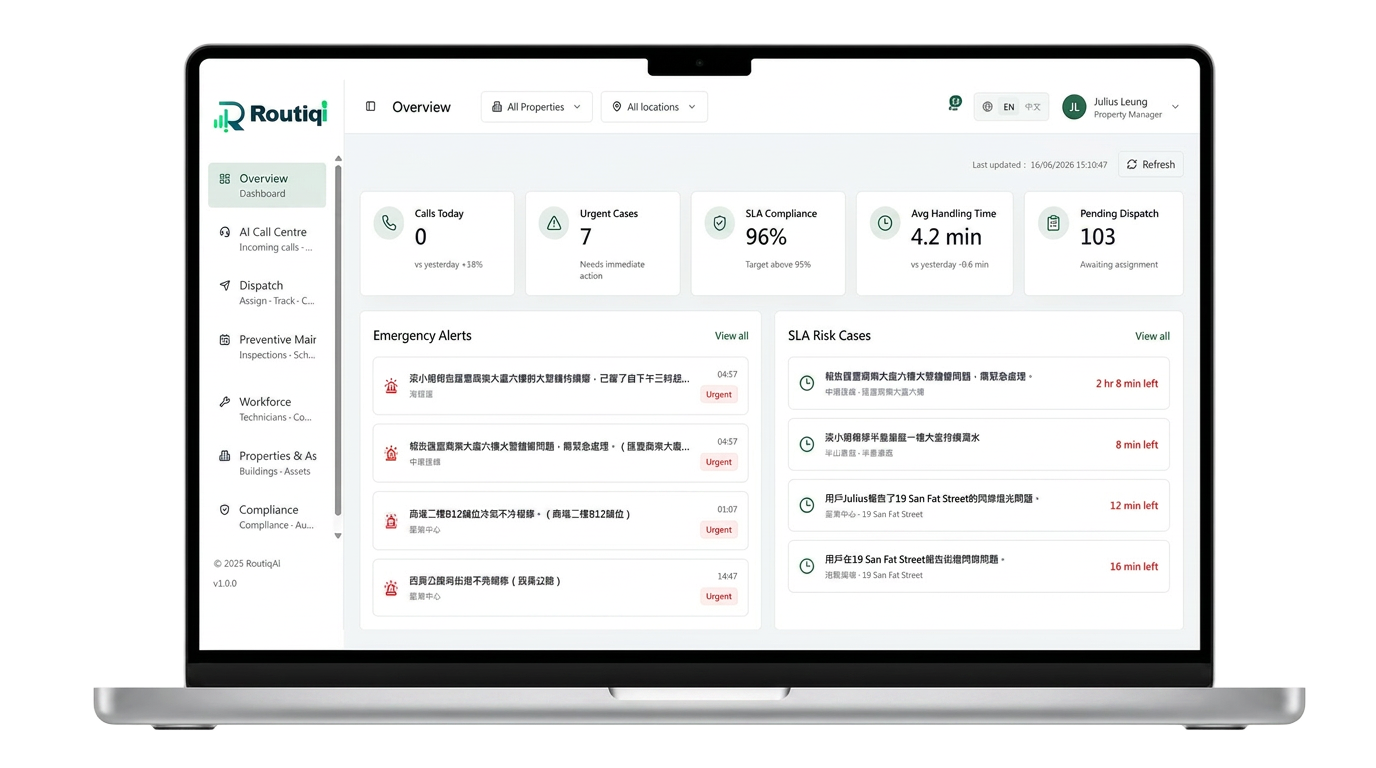Click the green notification icon beside language switch
1376x768 pixels.
[x=955, y=103]
